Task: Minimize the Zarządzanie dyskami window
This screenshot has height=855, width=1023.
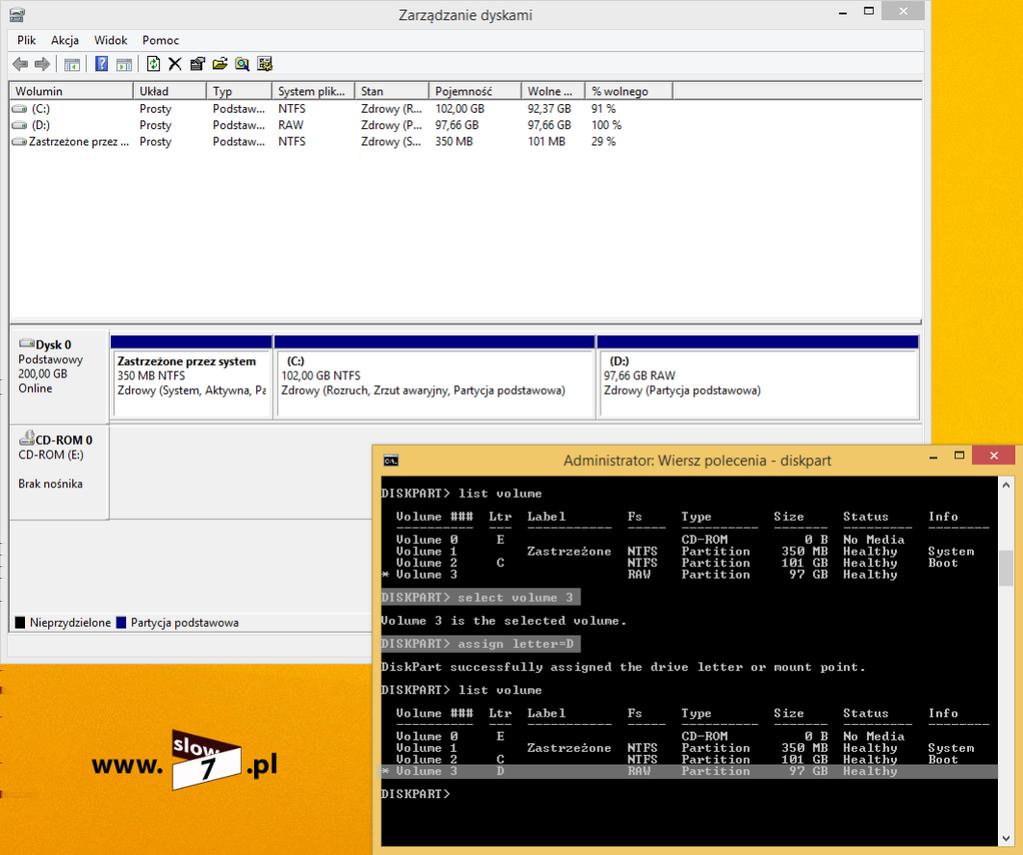Action: point(843,12)
